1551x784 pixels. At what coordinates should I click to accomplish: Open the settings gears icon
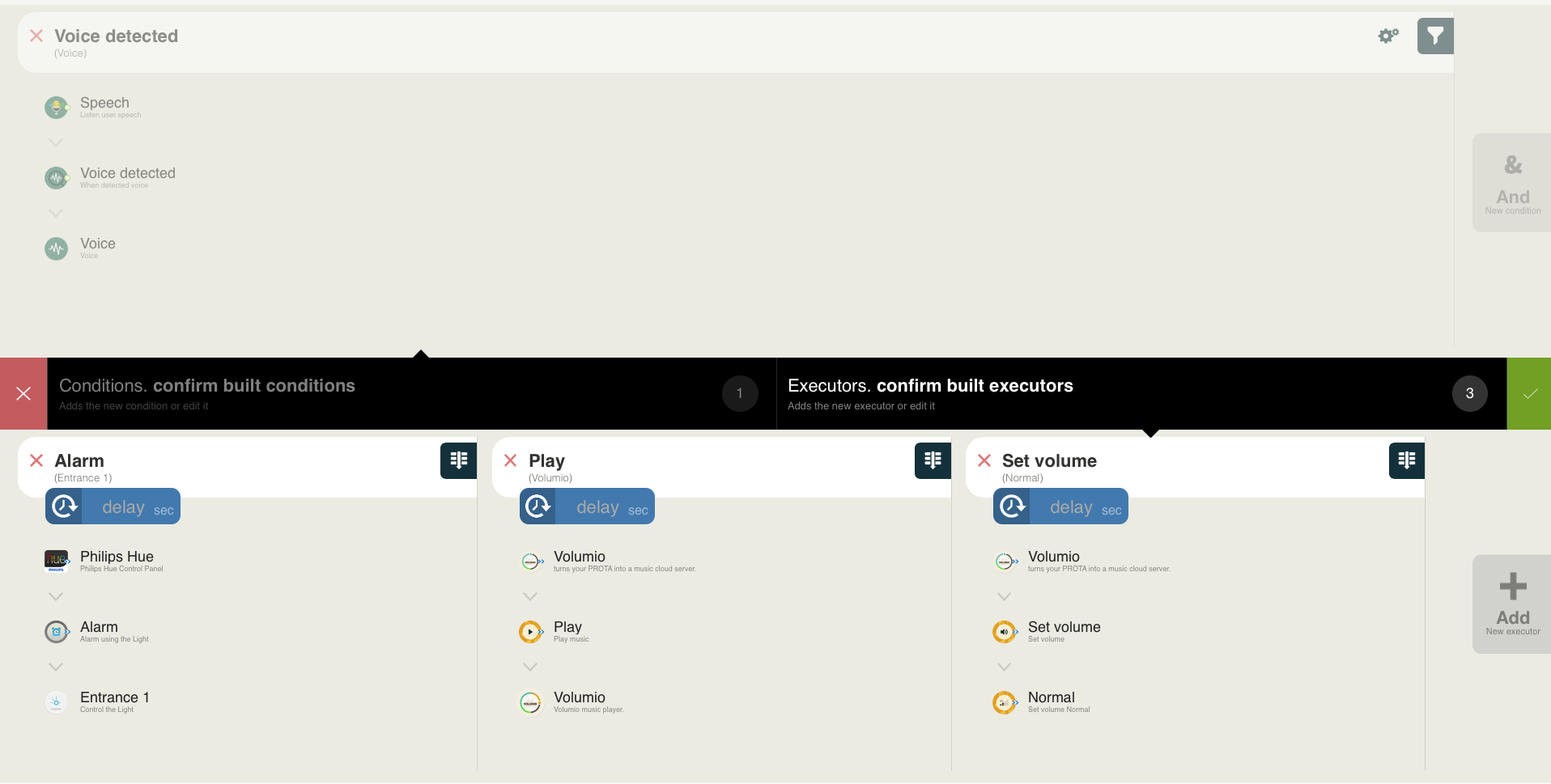[x=1388, y=36]
